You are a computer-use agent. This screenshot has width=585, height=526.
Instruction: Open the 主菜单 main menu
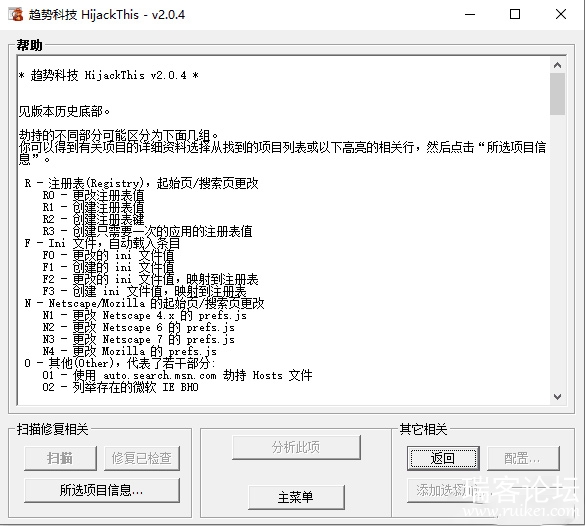(x=296, y=497)
